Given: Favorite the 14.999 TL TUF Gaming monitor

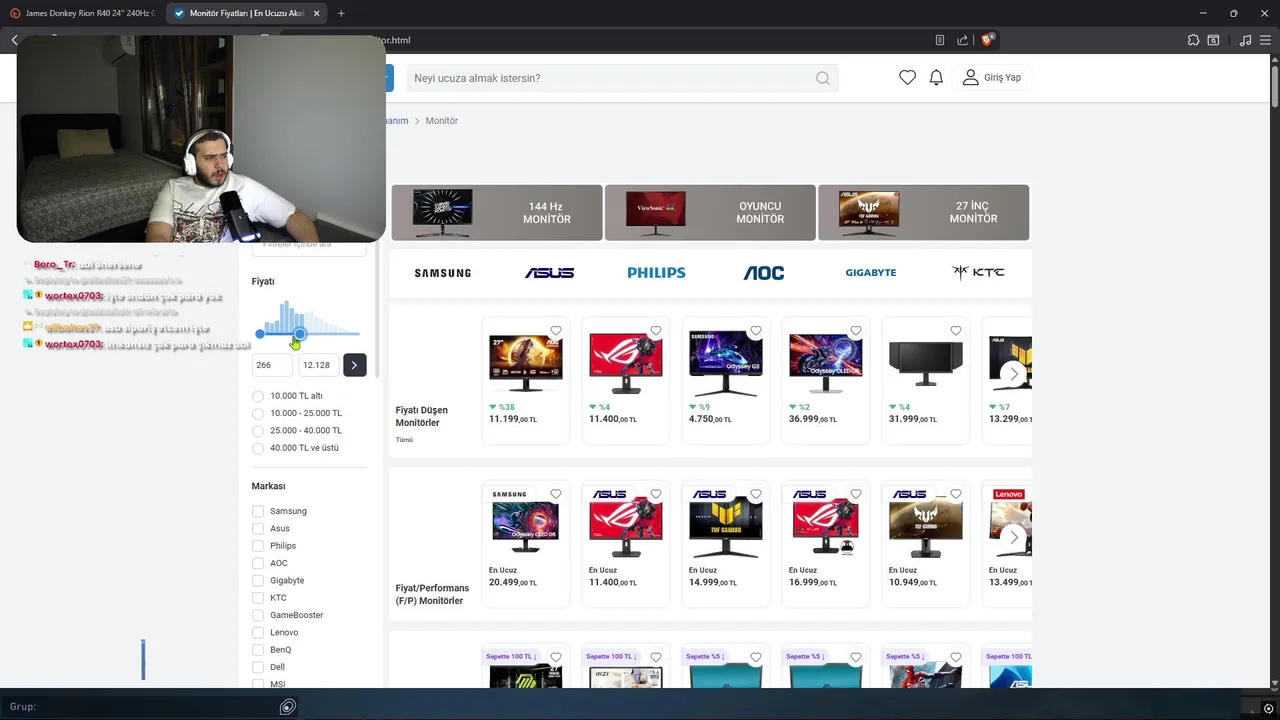Looking at the screenshot, I should coord(756,494).
